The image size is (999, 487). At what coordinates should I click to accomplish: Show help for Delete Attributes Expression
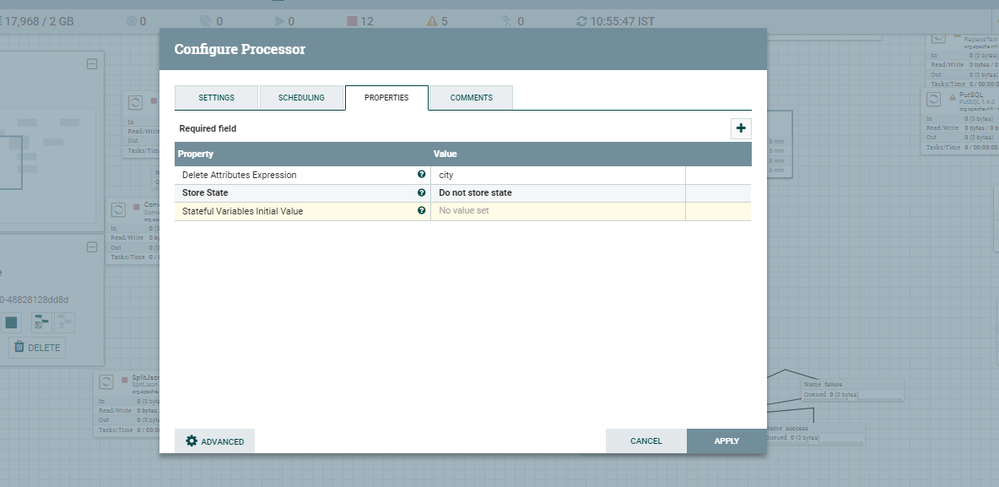[x=421, y=175]
